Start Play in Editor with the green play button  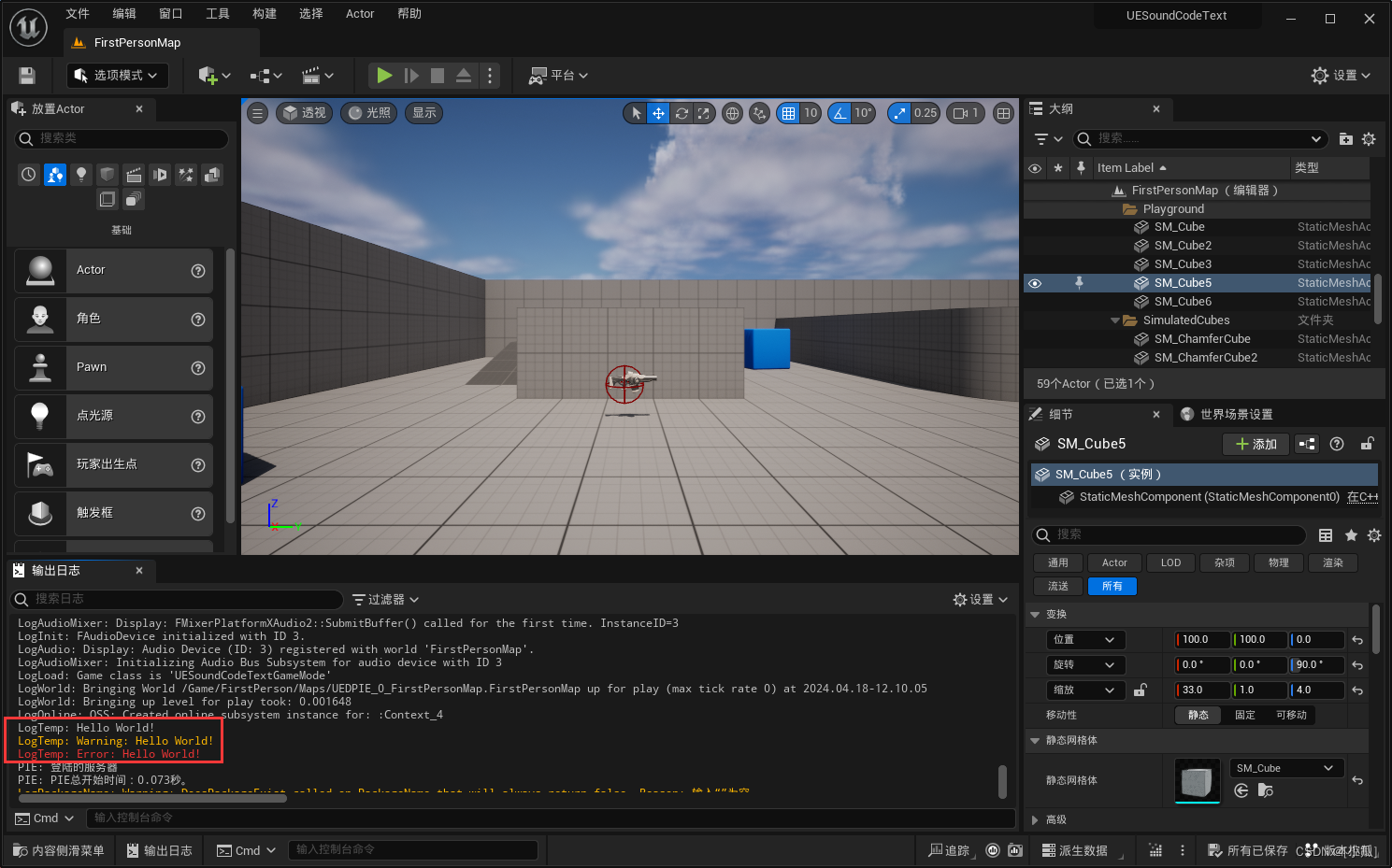coord(384,76)
